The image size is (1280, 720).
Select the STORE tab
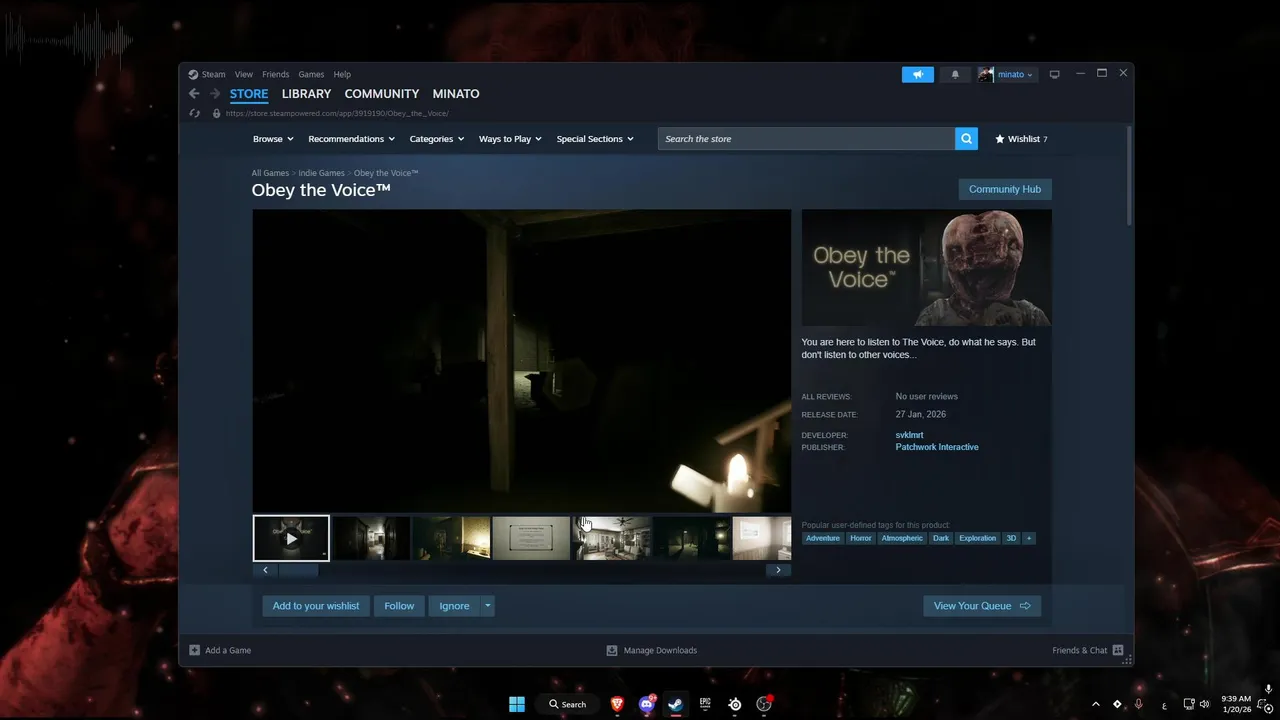tap(249, 94)
